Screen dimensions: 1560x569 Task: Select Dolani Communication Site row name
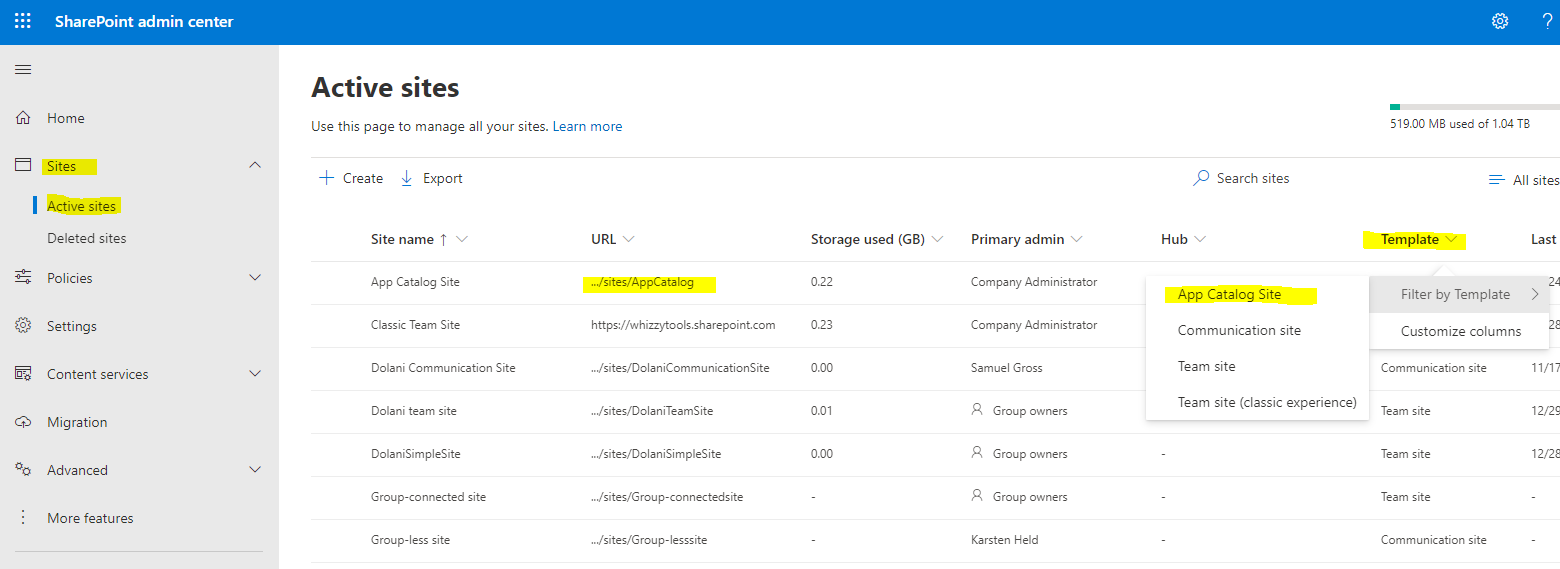tap(443, 368)
